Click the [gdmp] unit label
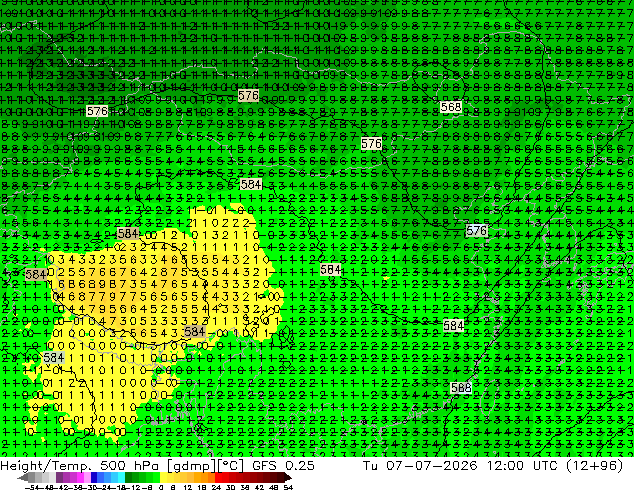The height and width of the screenshot is (490, 634). point(192,466)
